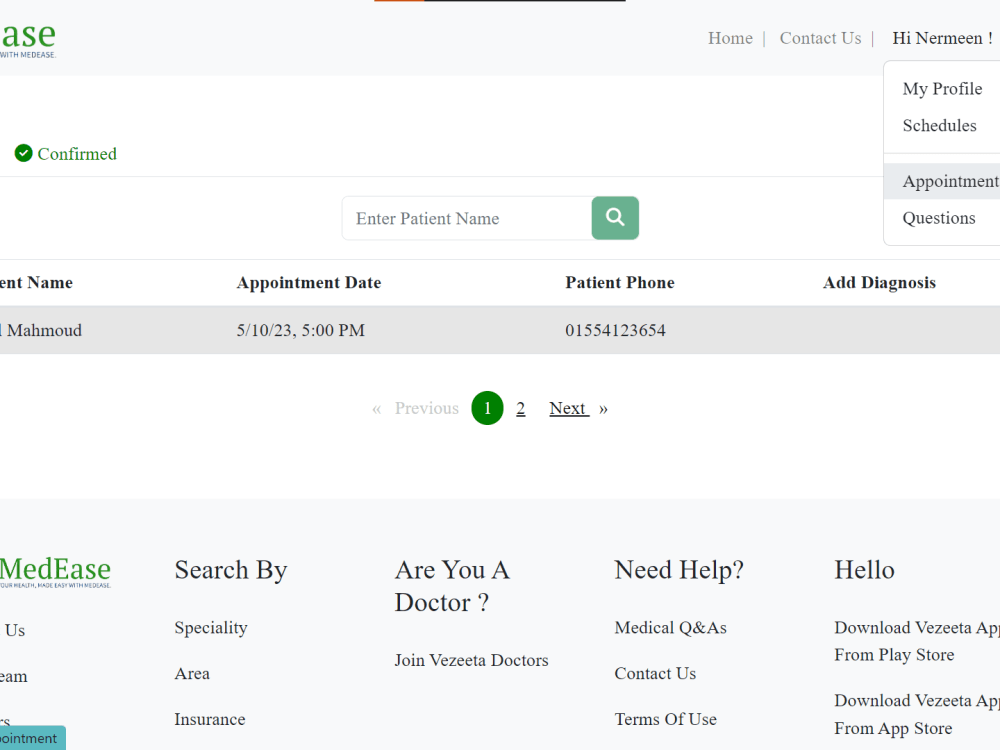Click the disabled Previous pagination link
This screenshot has height=750, width=1000.
[x=427, y=408]
